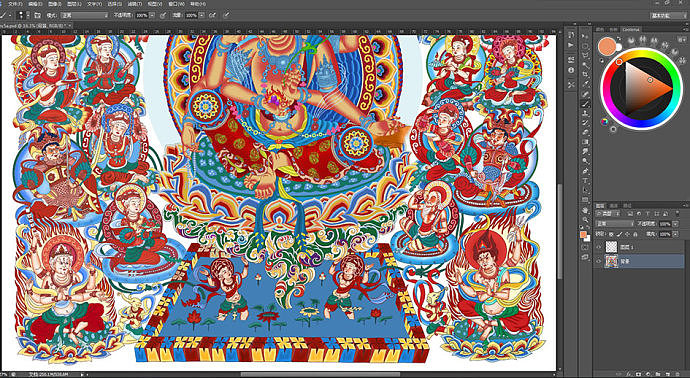Screen dimensions: 690x378
Task: Select the Eyedropper tool
Action: pyautogui.click(x=585, y=84)
